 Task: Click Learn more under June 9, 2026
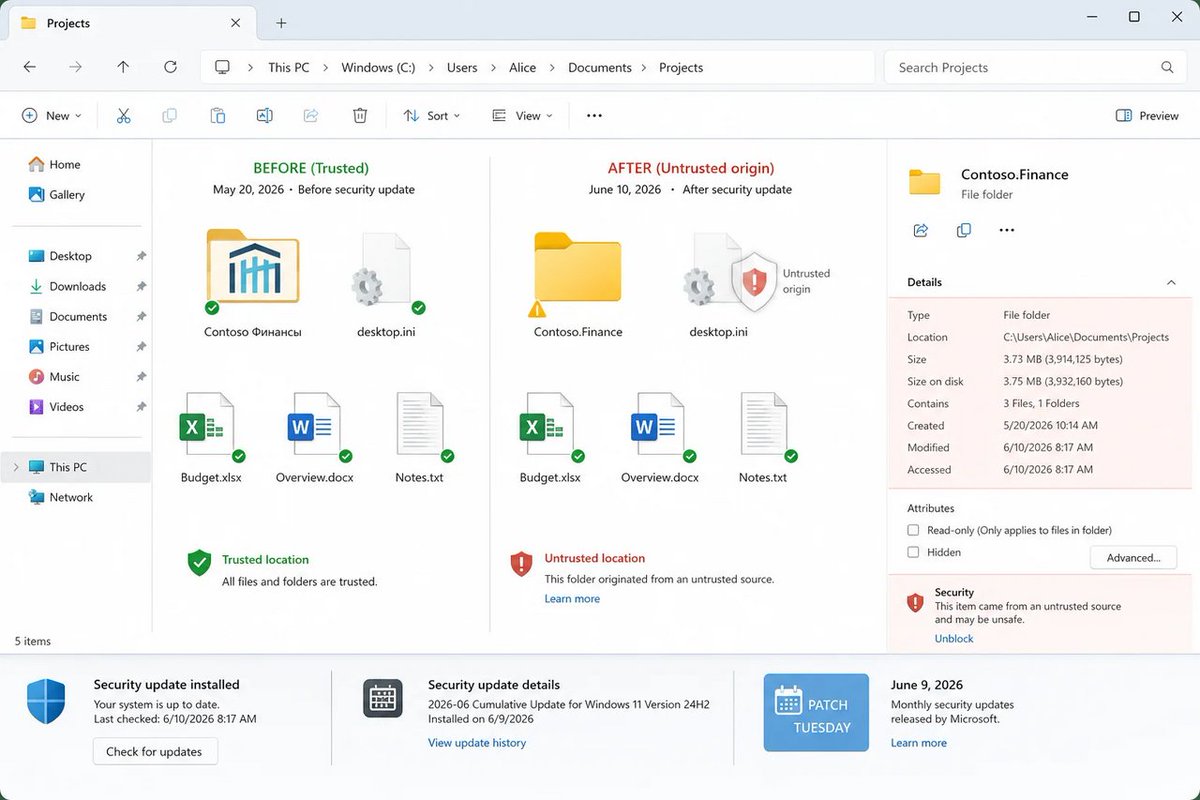coord(919,743)
